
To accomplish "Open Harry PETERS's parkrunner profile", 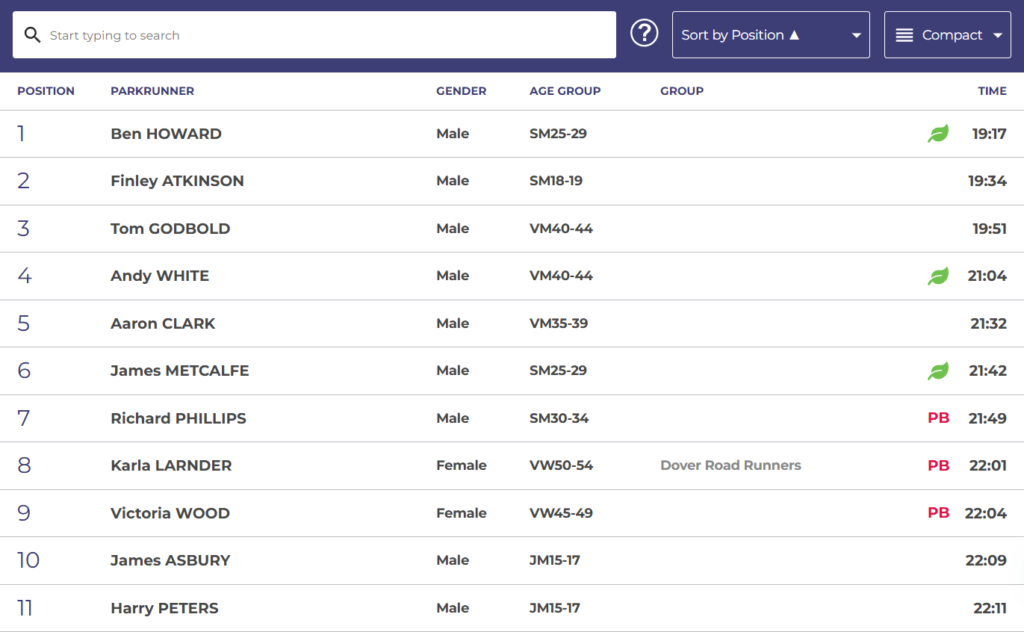I will [x=165, y=608].
